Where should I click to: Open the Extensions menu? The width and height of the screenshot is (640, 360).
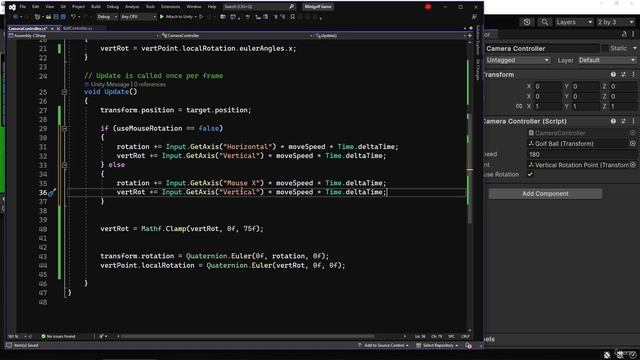(x=170, y=7)
